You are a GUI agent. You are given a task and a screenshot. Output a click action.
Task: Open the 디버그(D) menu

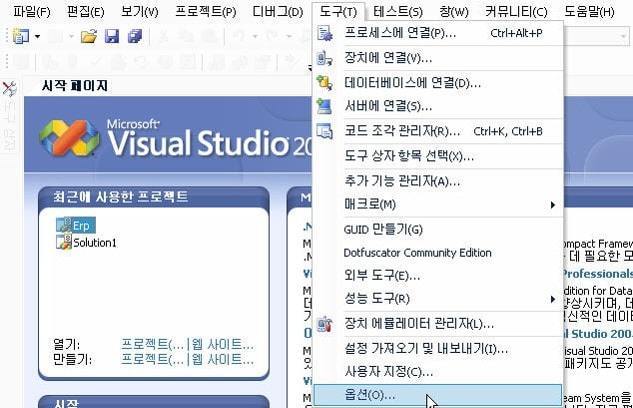278,11
